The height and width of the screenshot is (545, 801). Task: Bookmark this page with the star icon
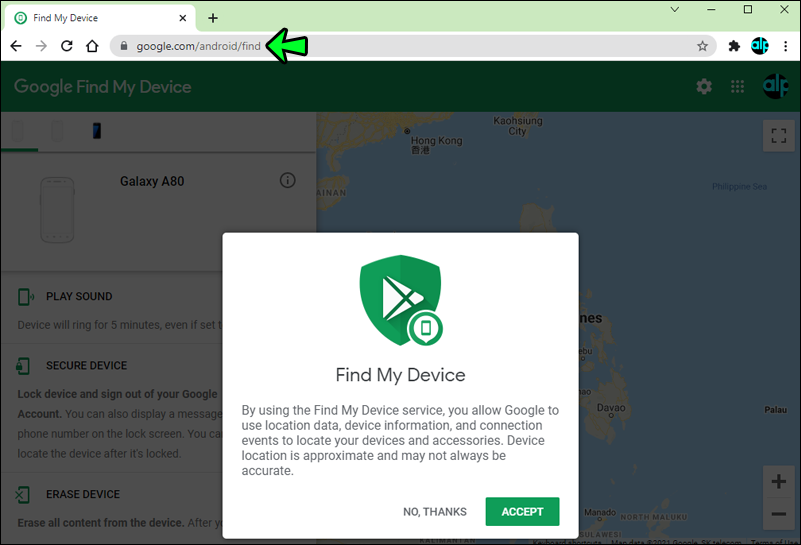tap(702, 46)
